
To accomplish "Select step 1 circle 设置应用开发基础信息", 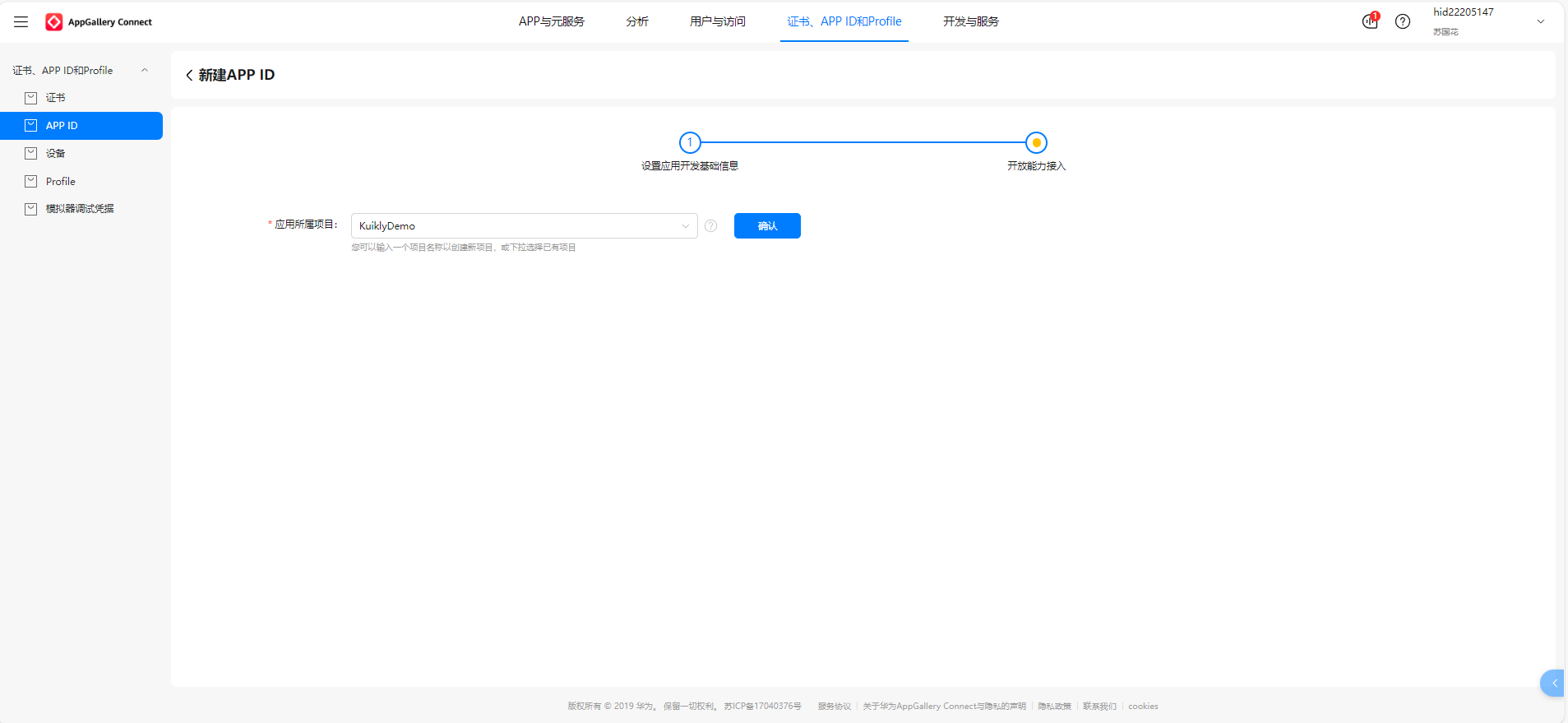I will tap(690, 142).
